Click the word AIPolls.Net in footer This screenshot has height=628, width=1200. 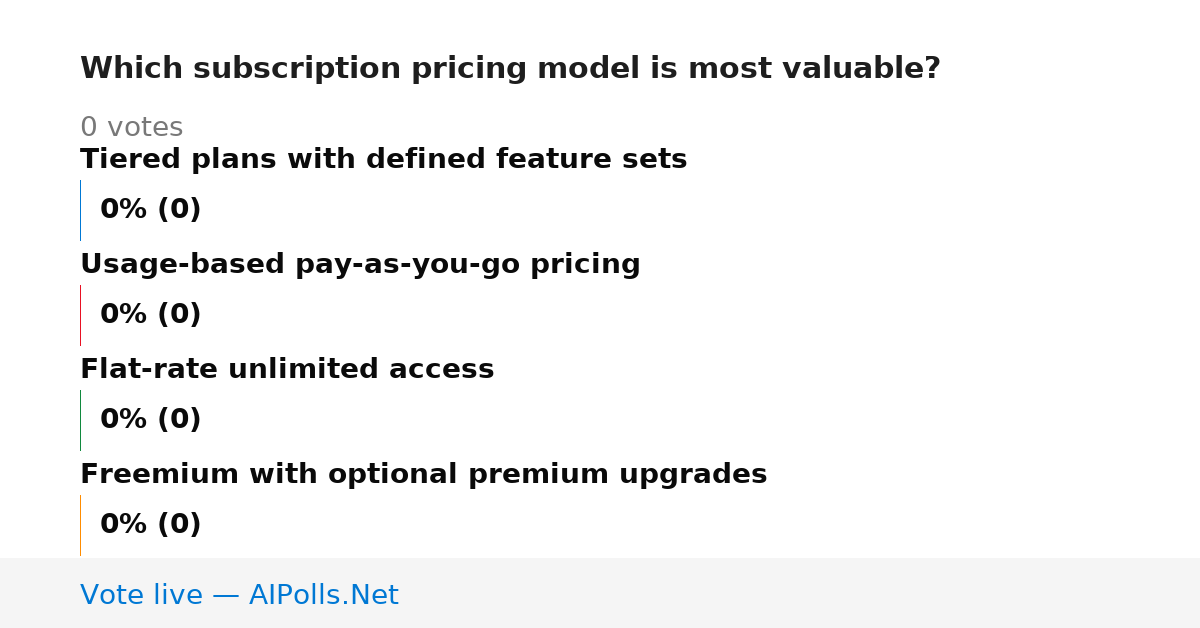pyautogui.click(x=323, y=595)
